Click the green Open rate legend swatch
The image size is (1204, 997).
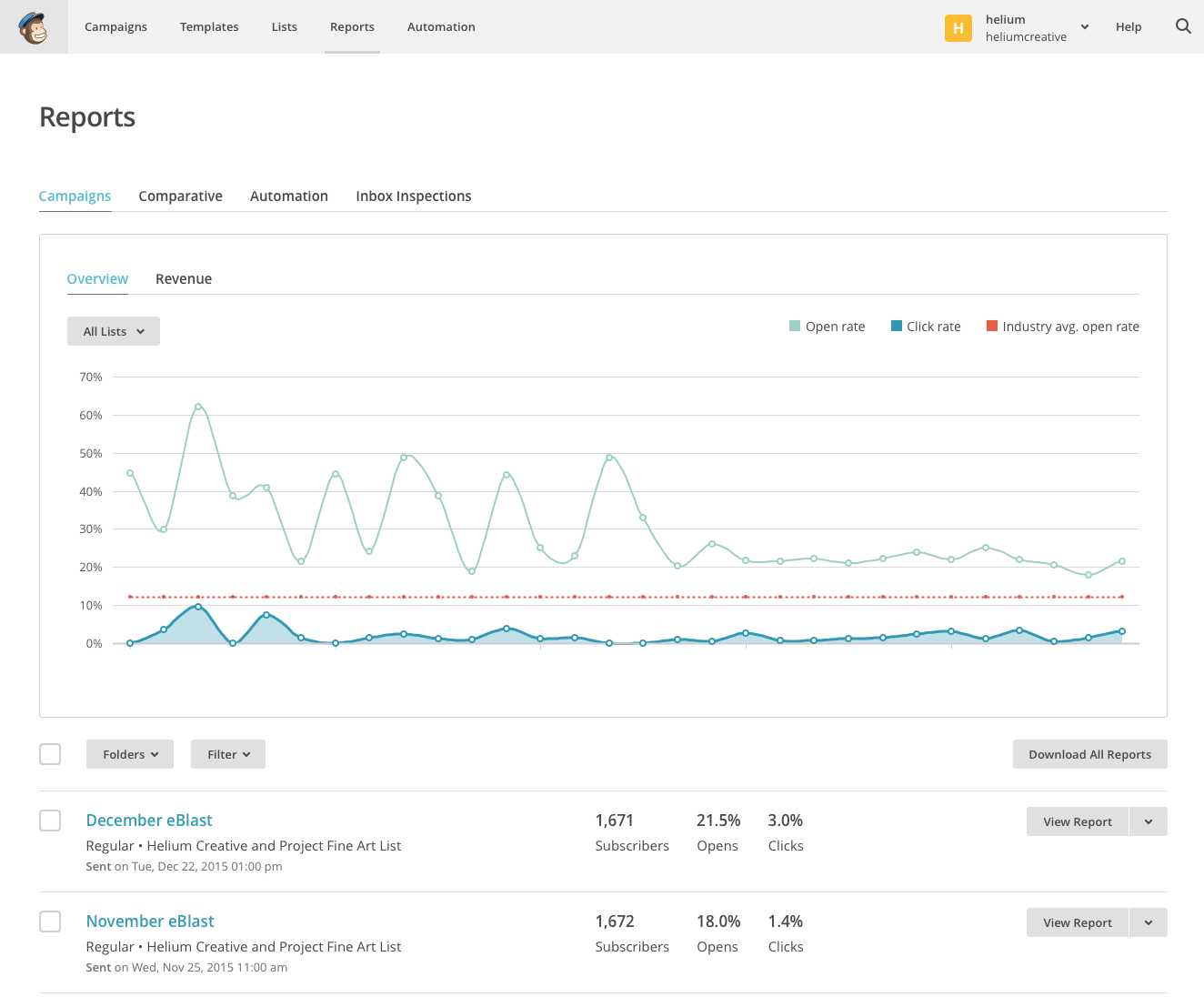point(795,327)
